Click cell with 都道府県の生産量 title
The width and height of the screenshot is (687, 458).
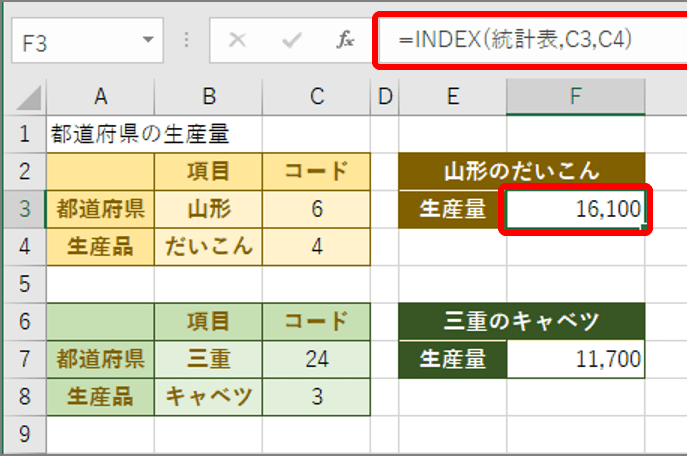(x=100, y=134)
